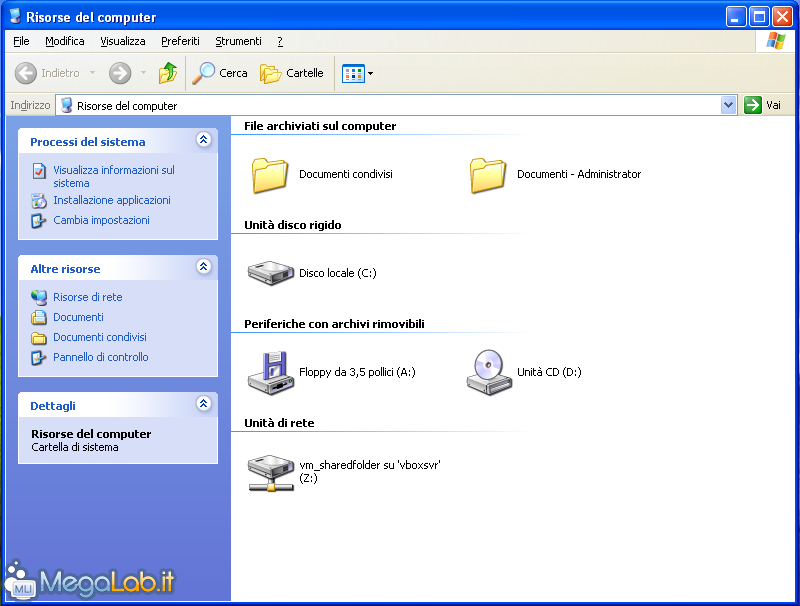
Task: Click the Pannello di controllo icon
Action: pos(39,358)
